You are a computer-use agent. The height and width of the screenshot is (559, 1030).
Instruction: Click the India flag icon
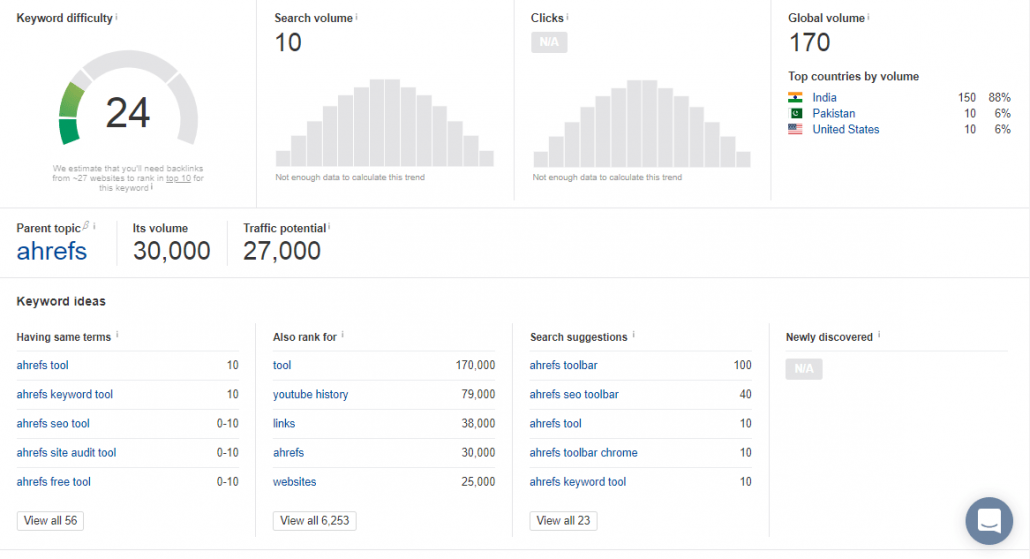point(795,97)
